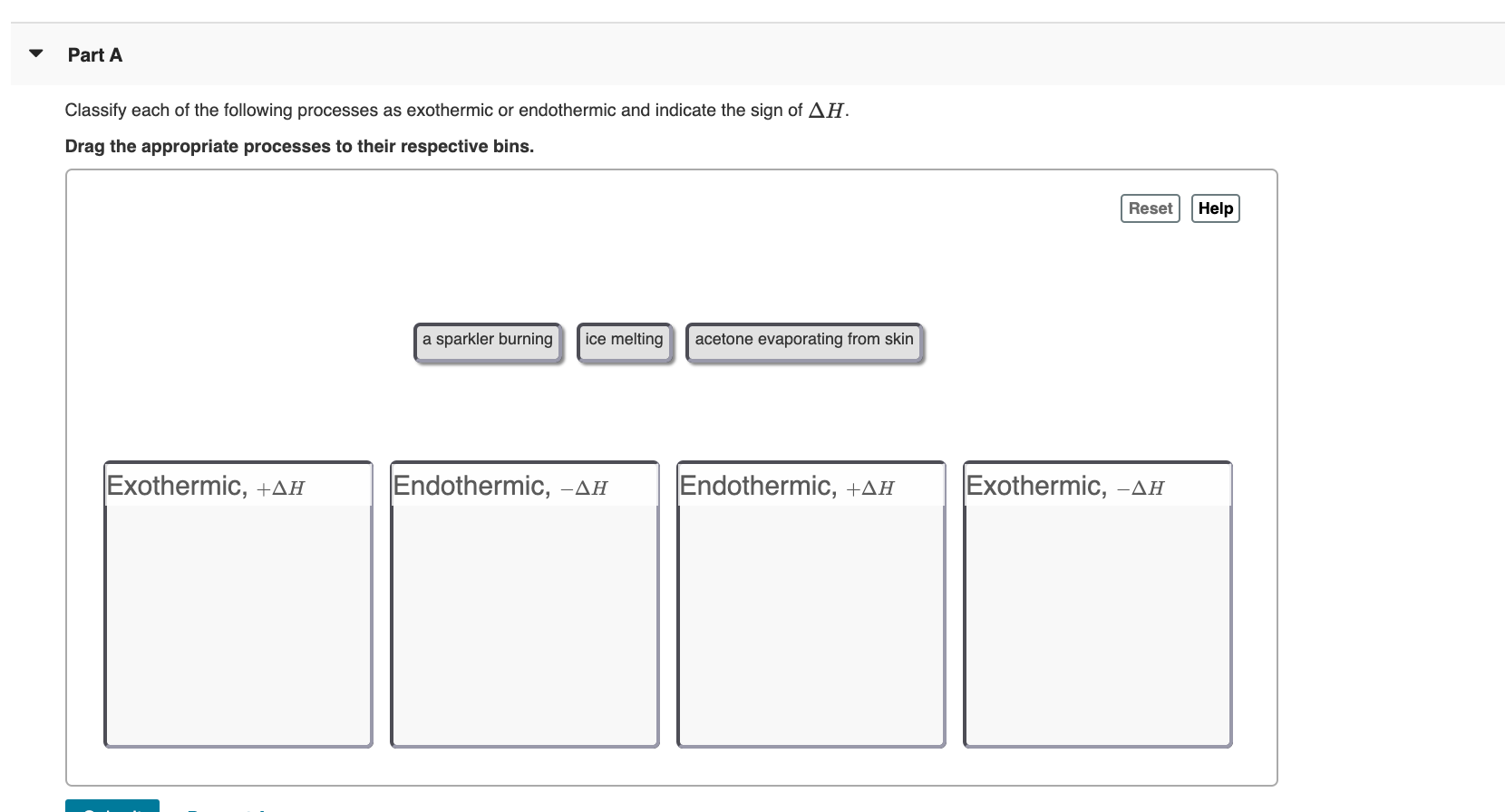Click the Reset button

(1150, 208)
